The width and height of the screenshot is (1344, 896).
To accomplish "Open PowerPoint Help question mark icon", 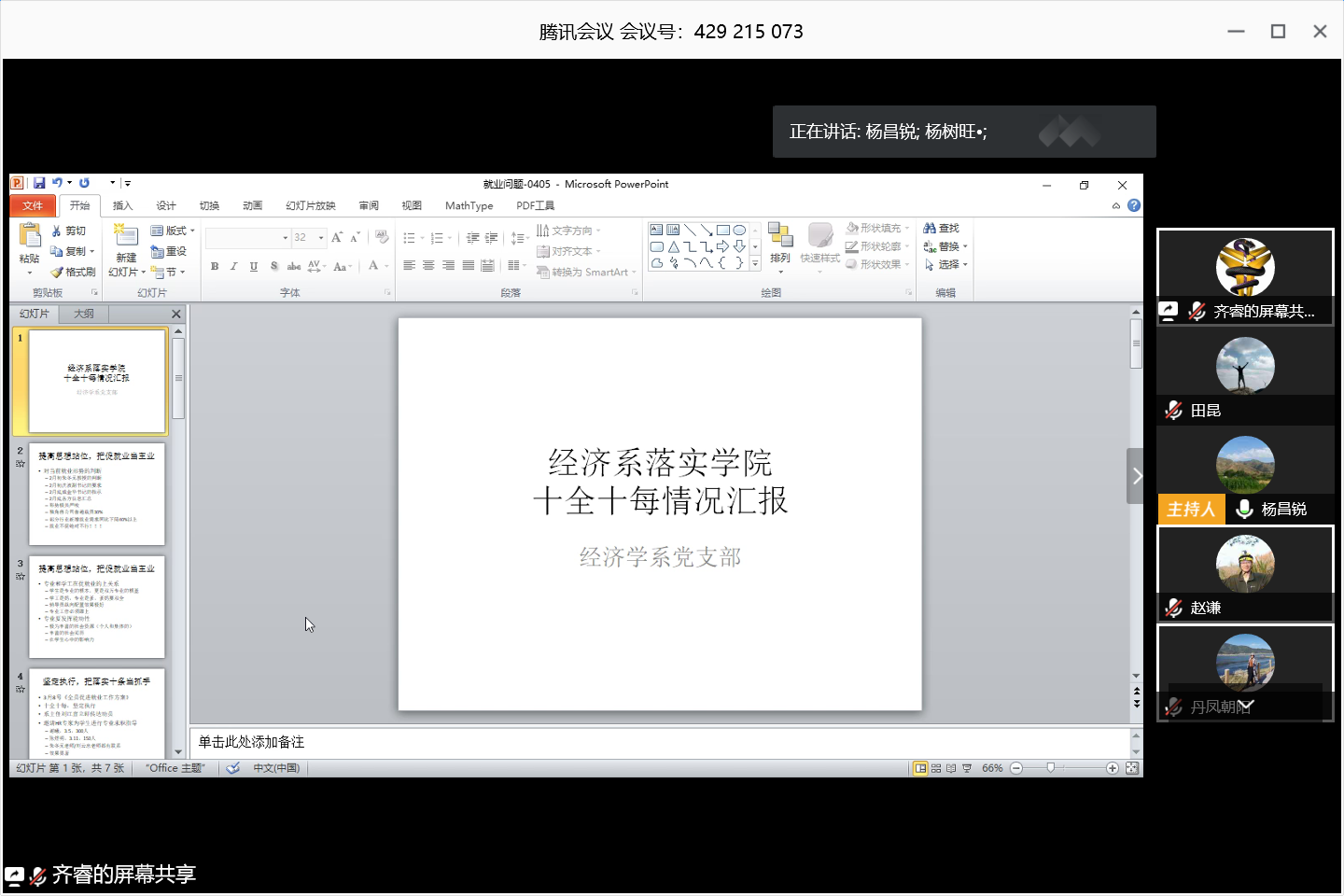I will pyautogui.click(x=1134, y=205).
